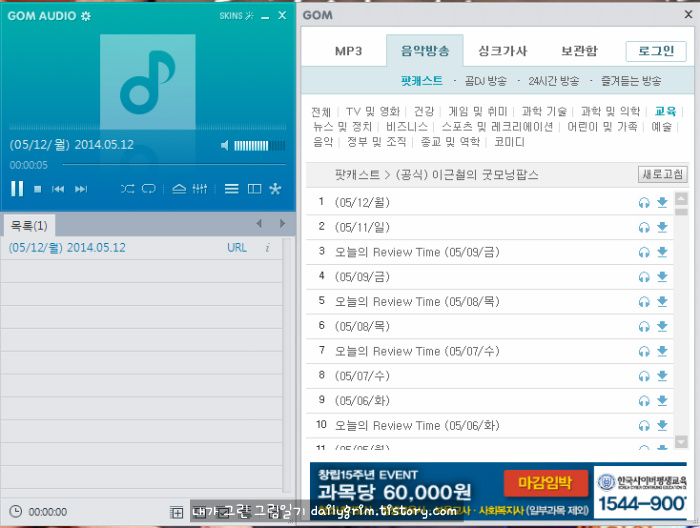Screen dimensions: 700x528
Task: Adjust the volume level bar
Action: click(259, 146)
